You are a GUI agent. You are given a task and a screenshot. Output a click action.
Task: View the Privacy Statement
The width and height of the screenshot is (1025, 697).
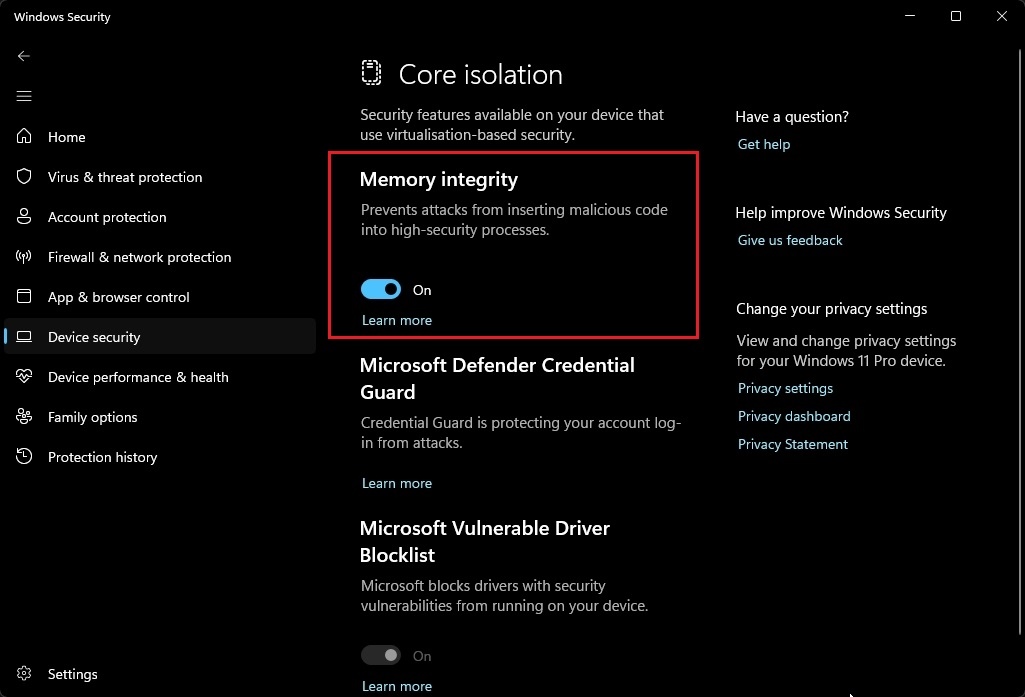[792, 444]
